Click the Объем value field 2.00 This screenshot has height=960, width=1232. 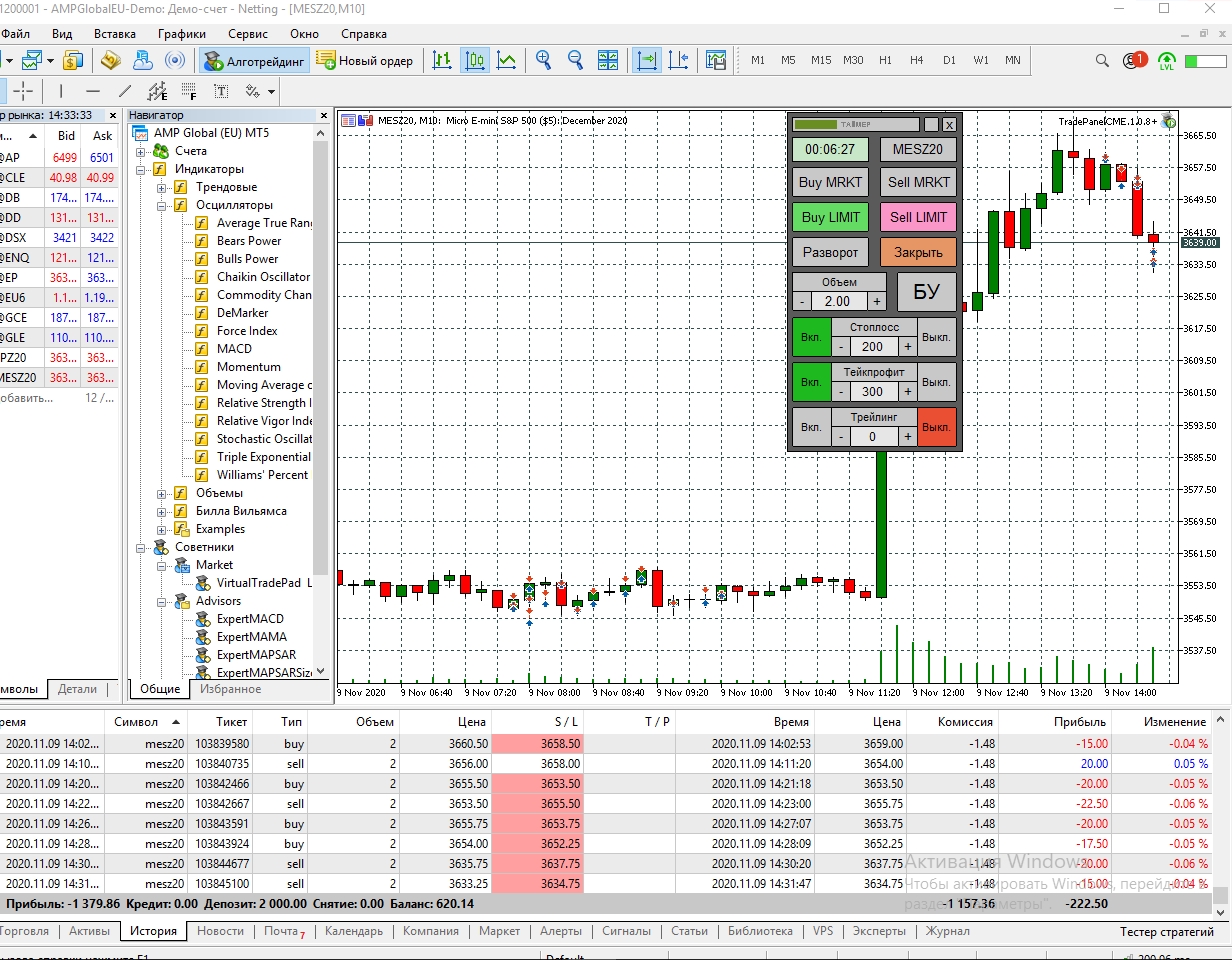(x=838, y=301)
